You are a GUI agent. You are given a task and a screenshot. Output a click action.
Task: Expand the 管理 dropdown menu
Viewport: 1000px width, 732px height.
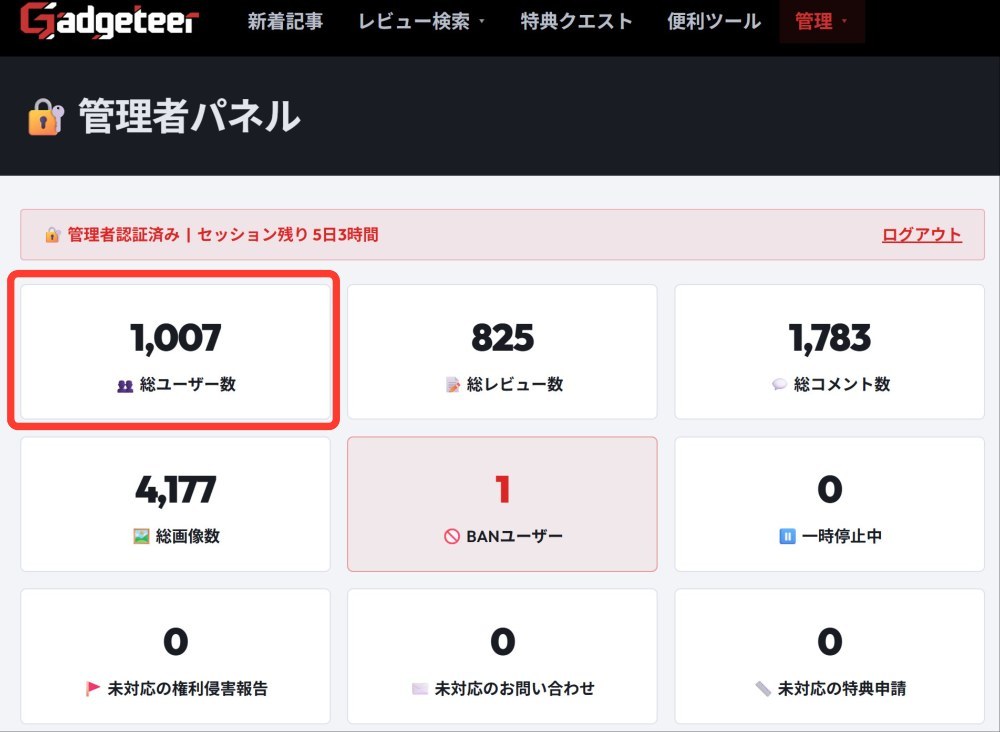(x=821, y=21)
